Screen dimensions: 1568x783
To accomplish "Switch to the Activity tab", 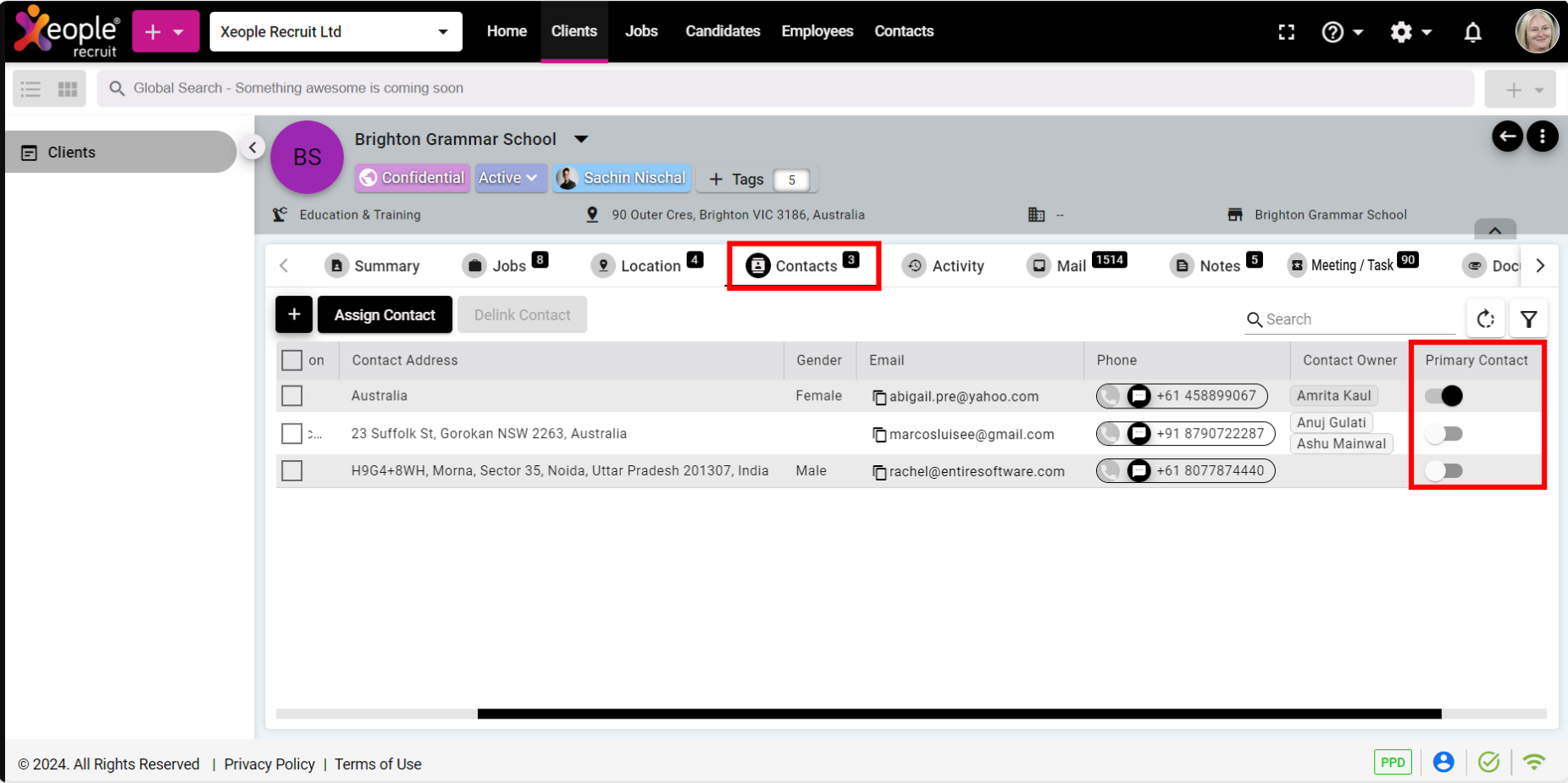I will point(944,266).
